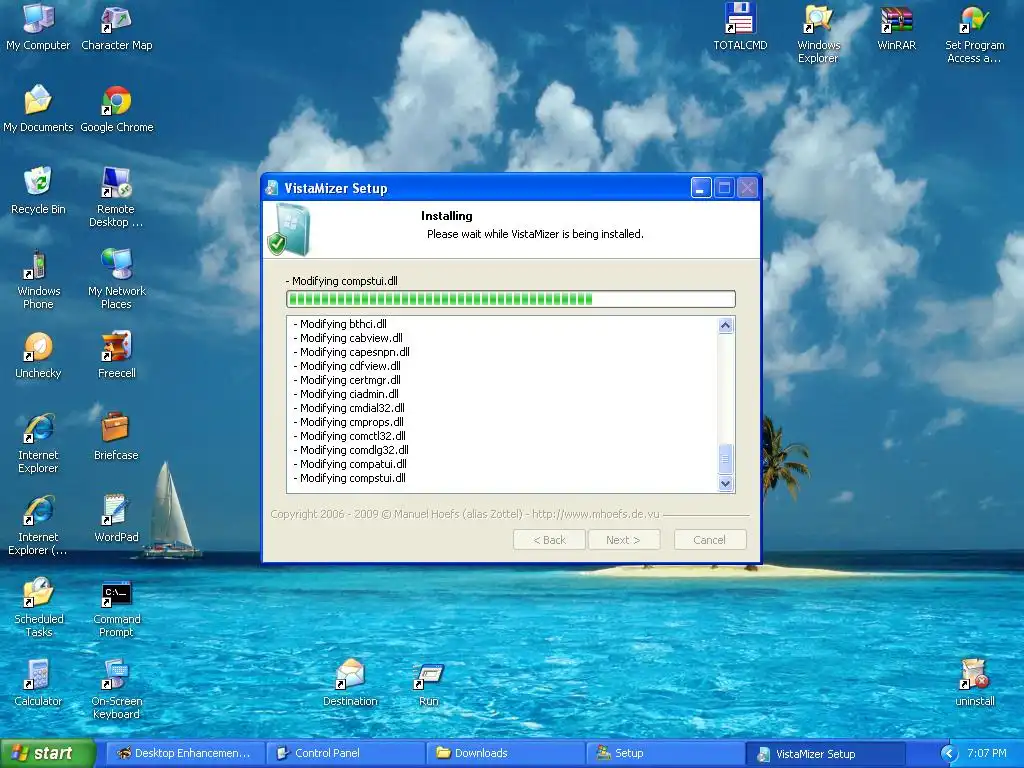Viewport: 1024px width, 768px height.
Task: Click the installation progress bar
Action: coord(511,299)
